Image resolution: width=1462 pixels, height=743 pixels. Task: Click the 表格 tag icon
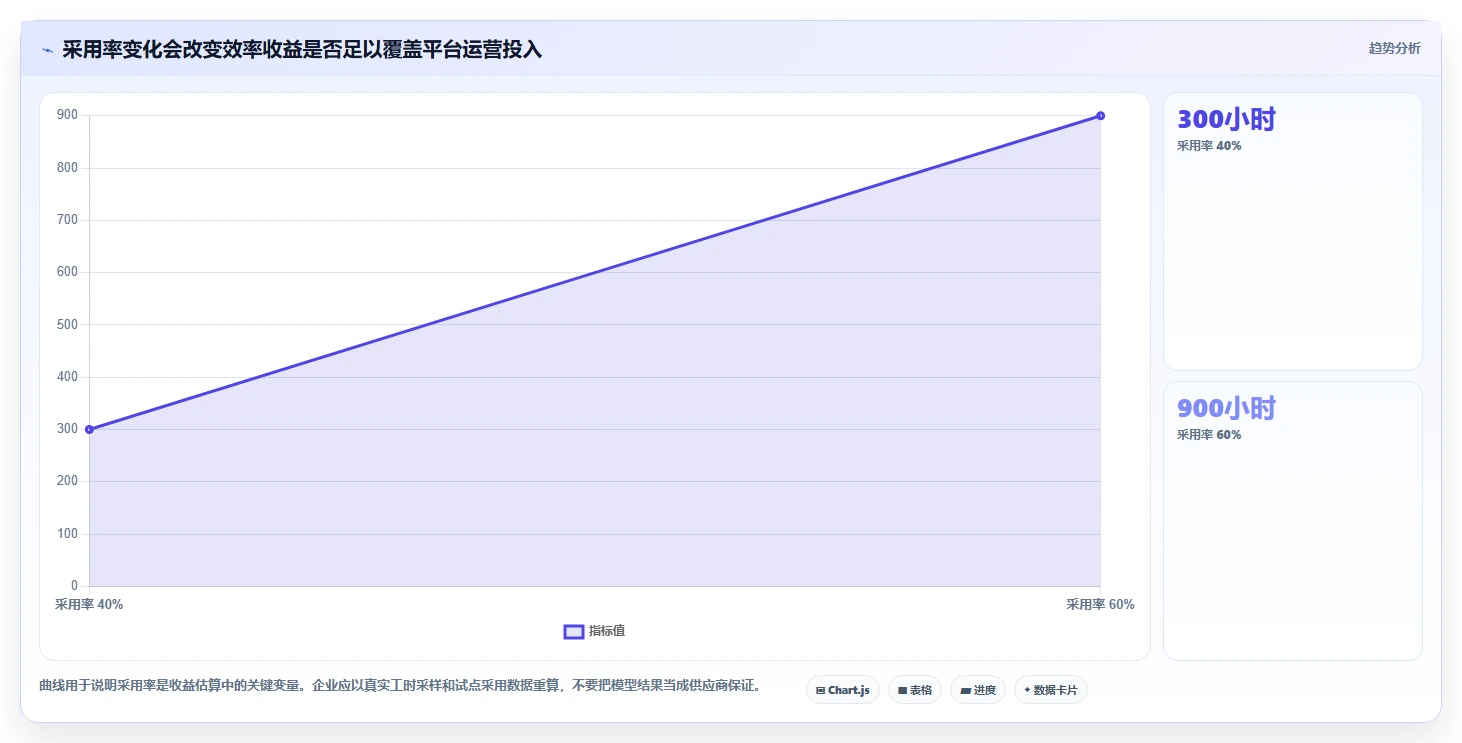(902, 690)
